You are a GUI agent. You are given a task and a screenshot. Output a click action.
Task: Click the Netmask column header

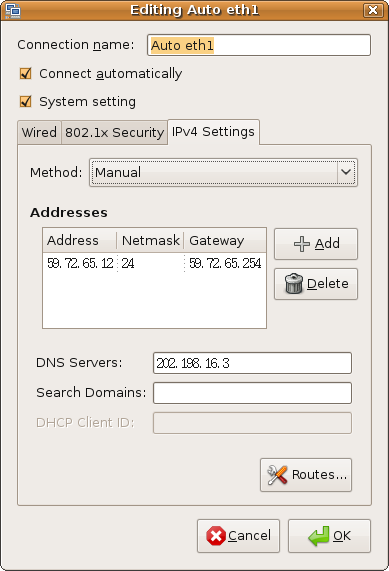[x=150, y=240]
